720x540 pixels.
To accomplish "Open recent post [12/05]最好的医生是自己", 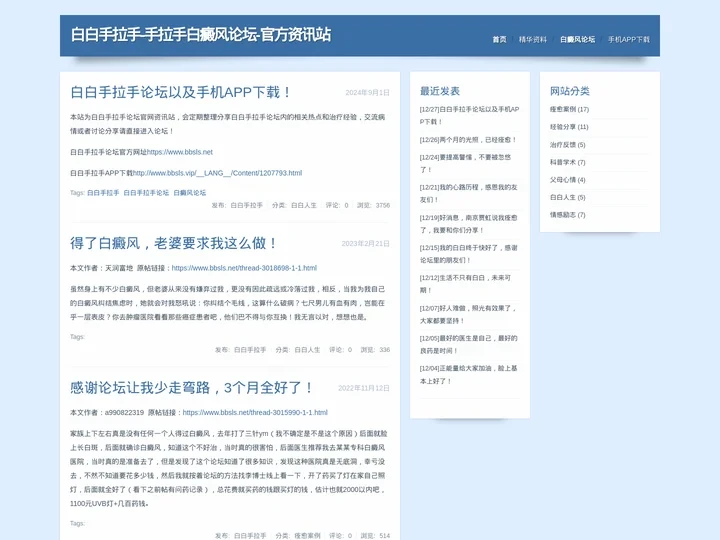I will 468,344.
